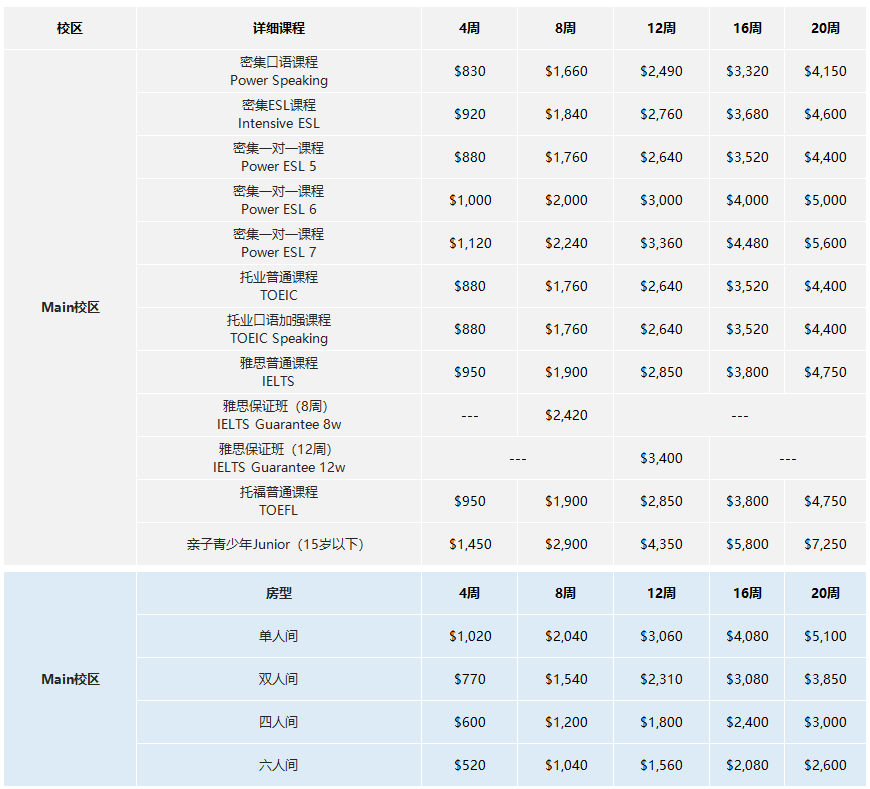Select the $770 double room 4-week price
Image resolution: width=870 pixels, height=789 pixels.
(x=469, y=679)
